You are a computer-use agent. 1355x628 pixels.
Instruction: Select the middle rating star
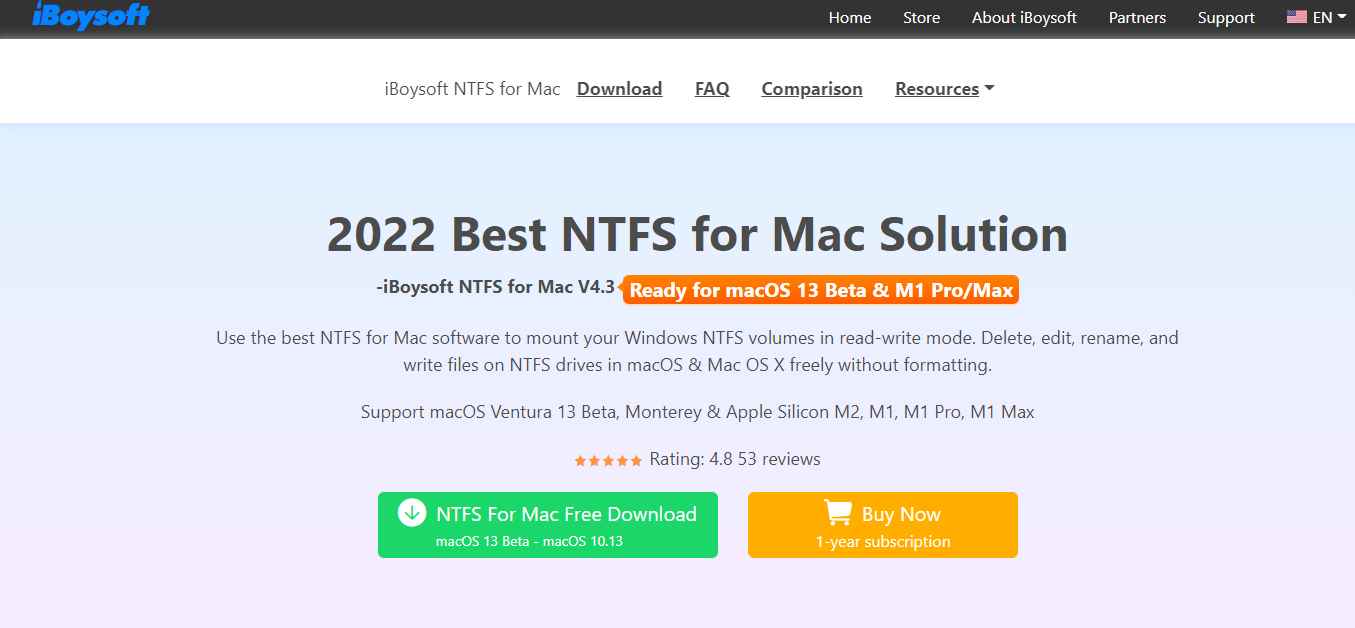click(x=608, y=459)
